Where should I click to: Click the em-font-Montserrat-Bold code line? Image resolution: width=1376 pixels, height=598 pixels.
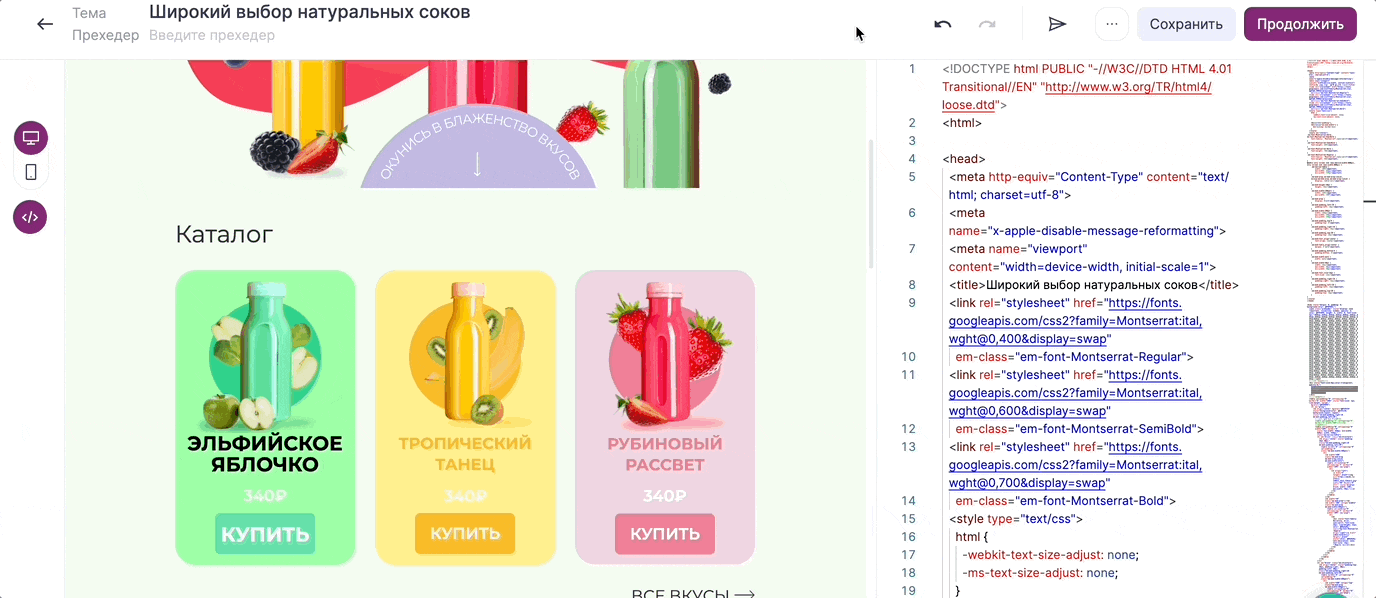pyautogui.click(x=1065, y=501)
